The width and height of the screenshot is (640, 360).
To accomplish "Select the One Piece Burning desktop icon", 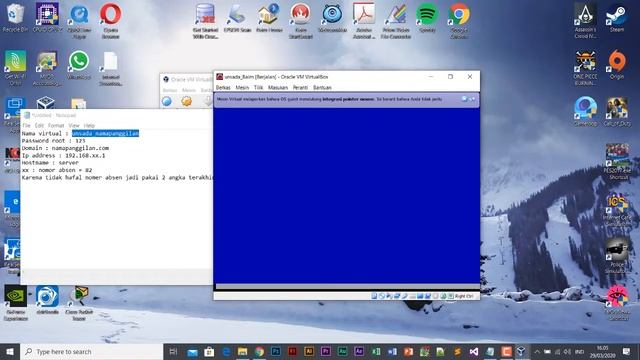I will tap(585, 68).
